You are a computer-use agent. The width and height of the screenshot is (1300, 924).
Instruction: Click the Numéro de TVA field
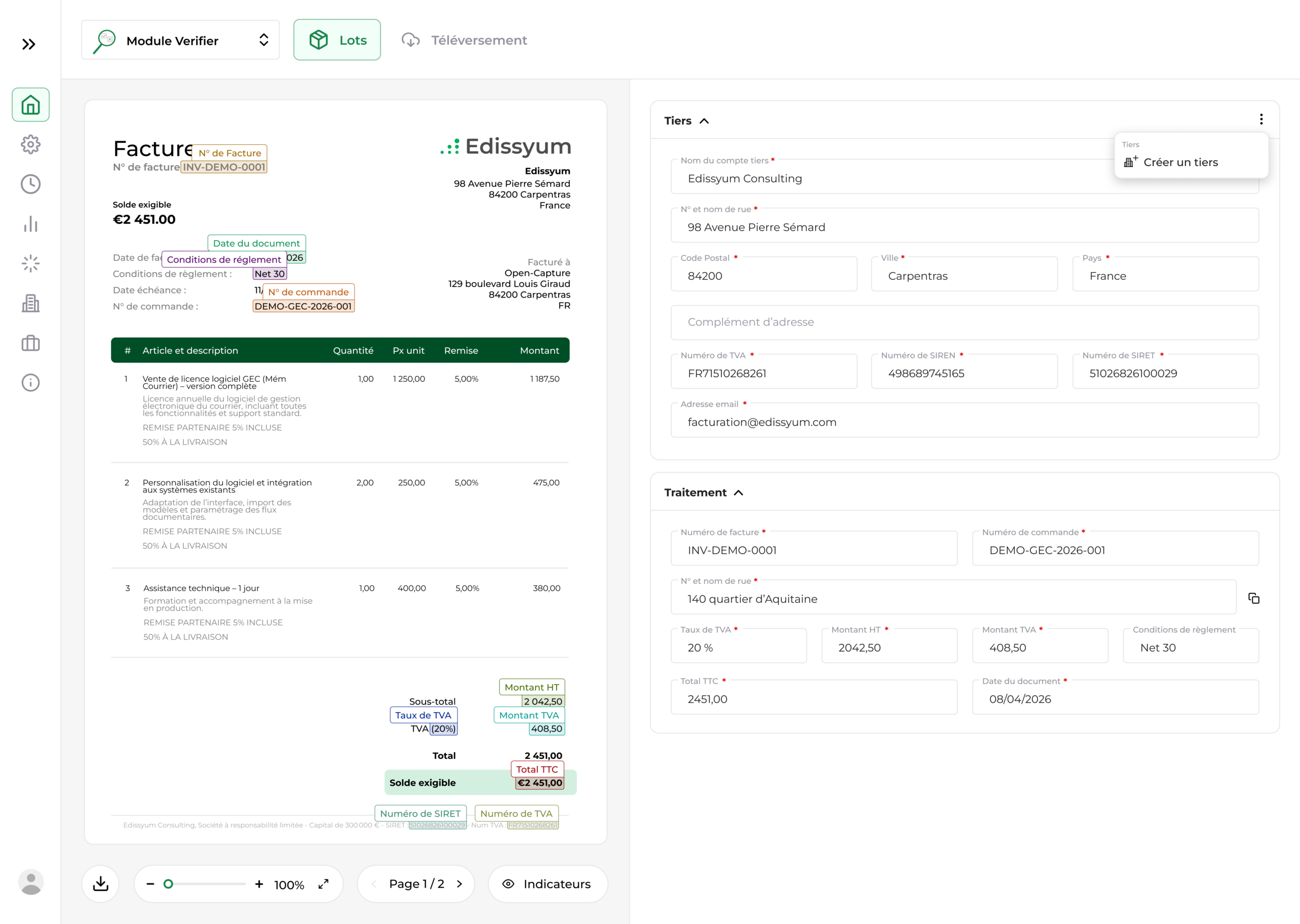764,373
